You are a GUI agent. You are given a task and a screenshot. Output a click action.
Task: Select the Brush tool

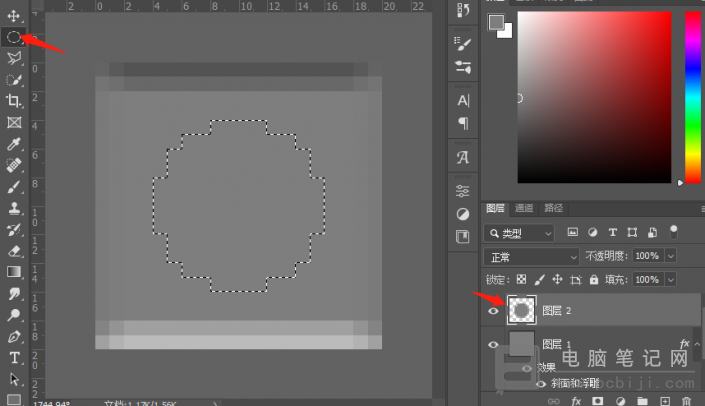pos(13,187)
